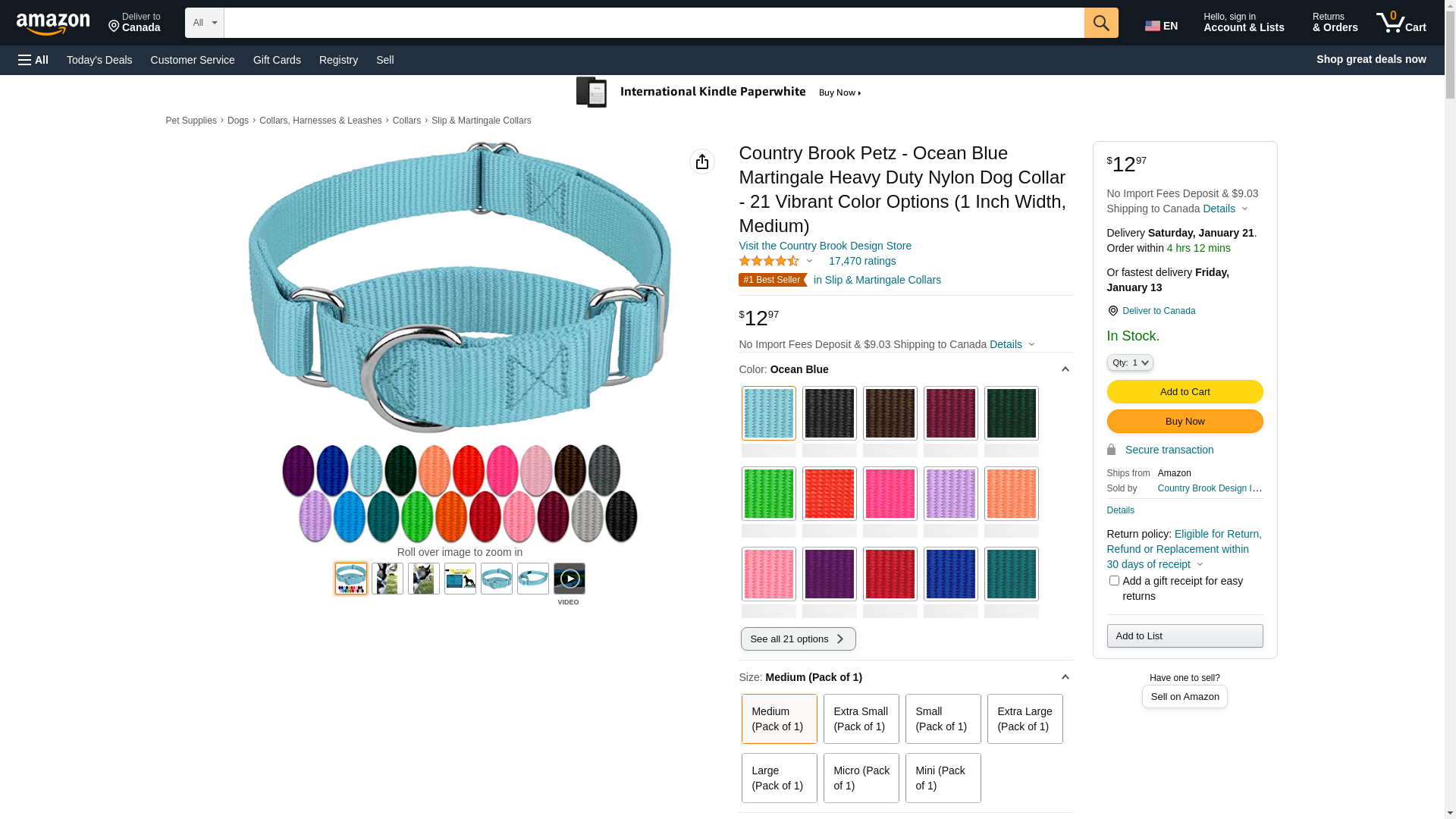Select the Extra Large (Pack of 1) size
1456x819 pixels.
1025,719
